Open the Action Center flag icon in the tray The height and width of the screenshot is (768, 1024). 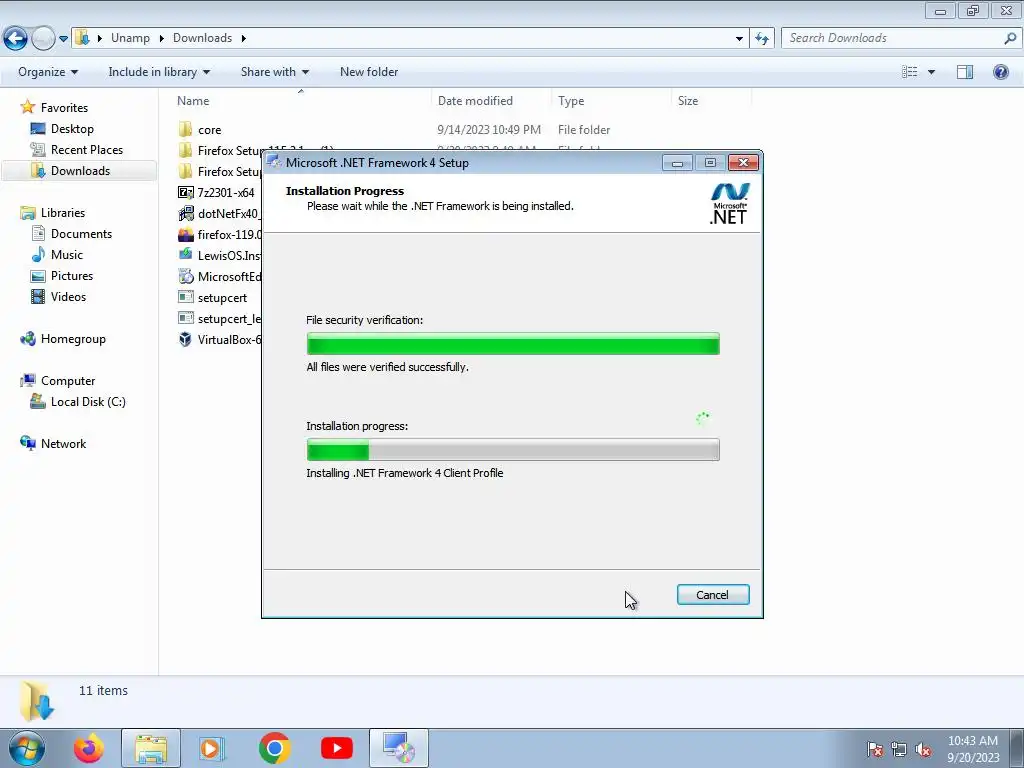[875, 749]
